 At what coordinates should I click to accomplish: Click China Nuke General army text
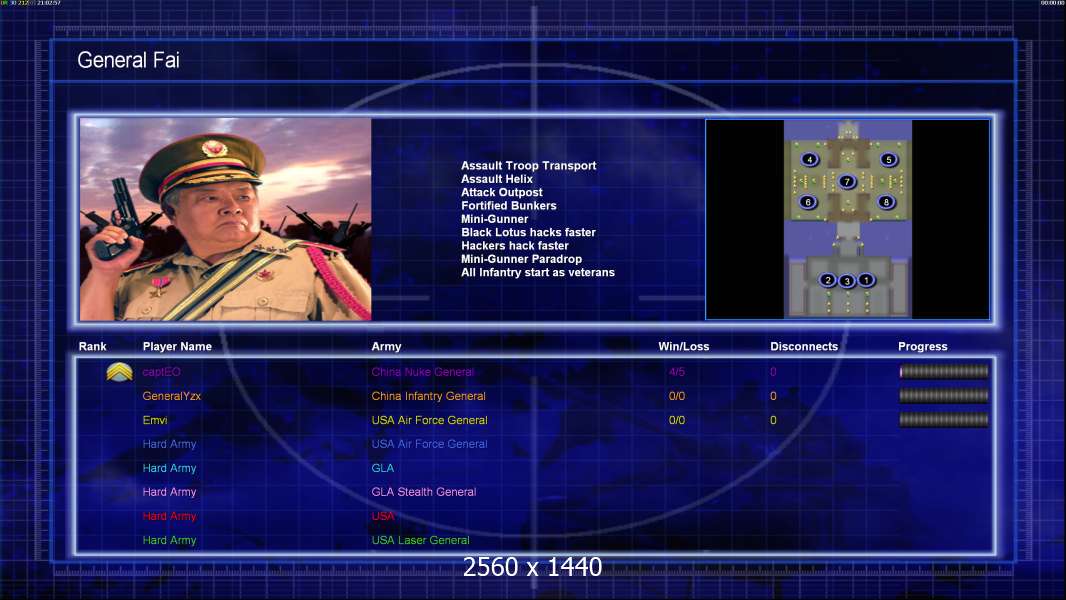click(423, 372)
